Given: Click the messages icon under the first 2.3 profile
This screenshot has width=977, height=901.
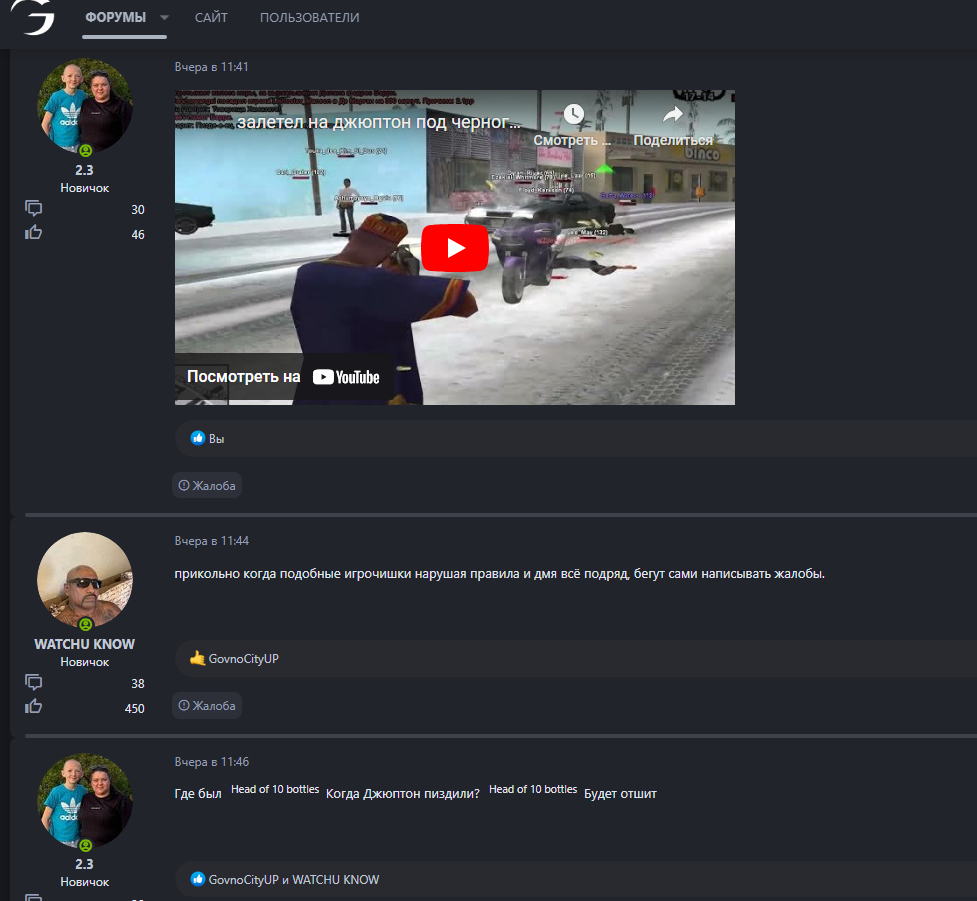Looking at the screenshot, I should tap(34, 208).
